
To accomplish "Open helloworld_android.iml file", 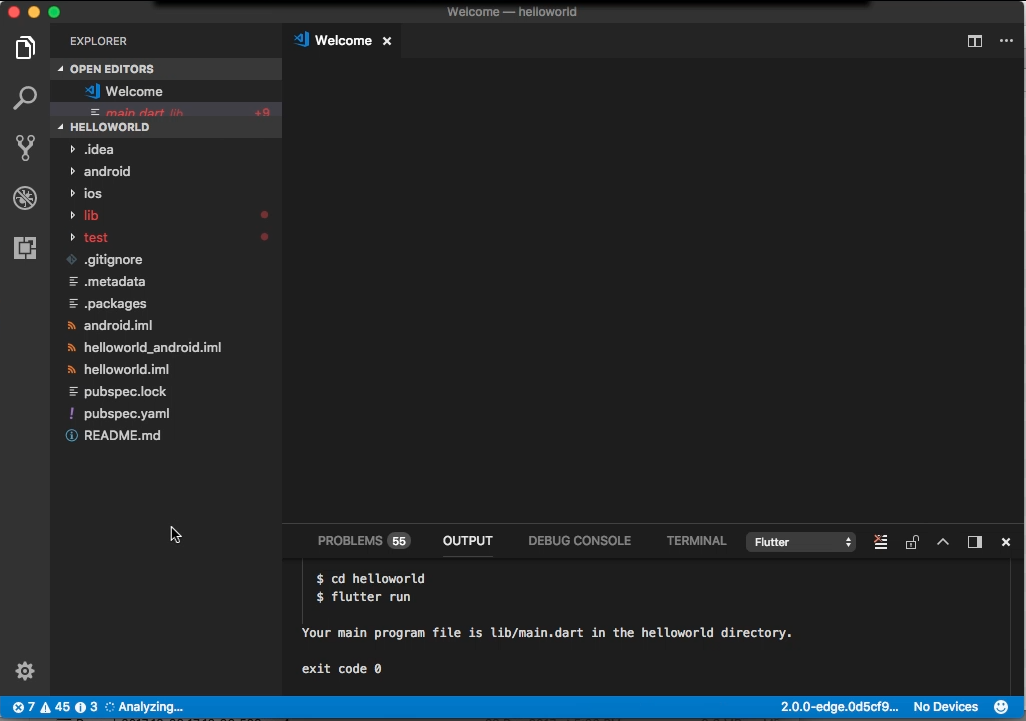I will click(166, 347).
